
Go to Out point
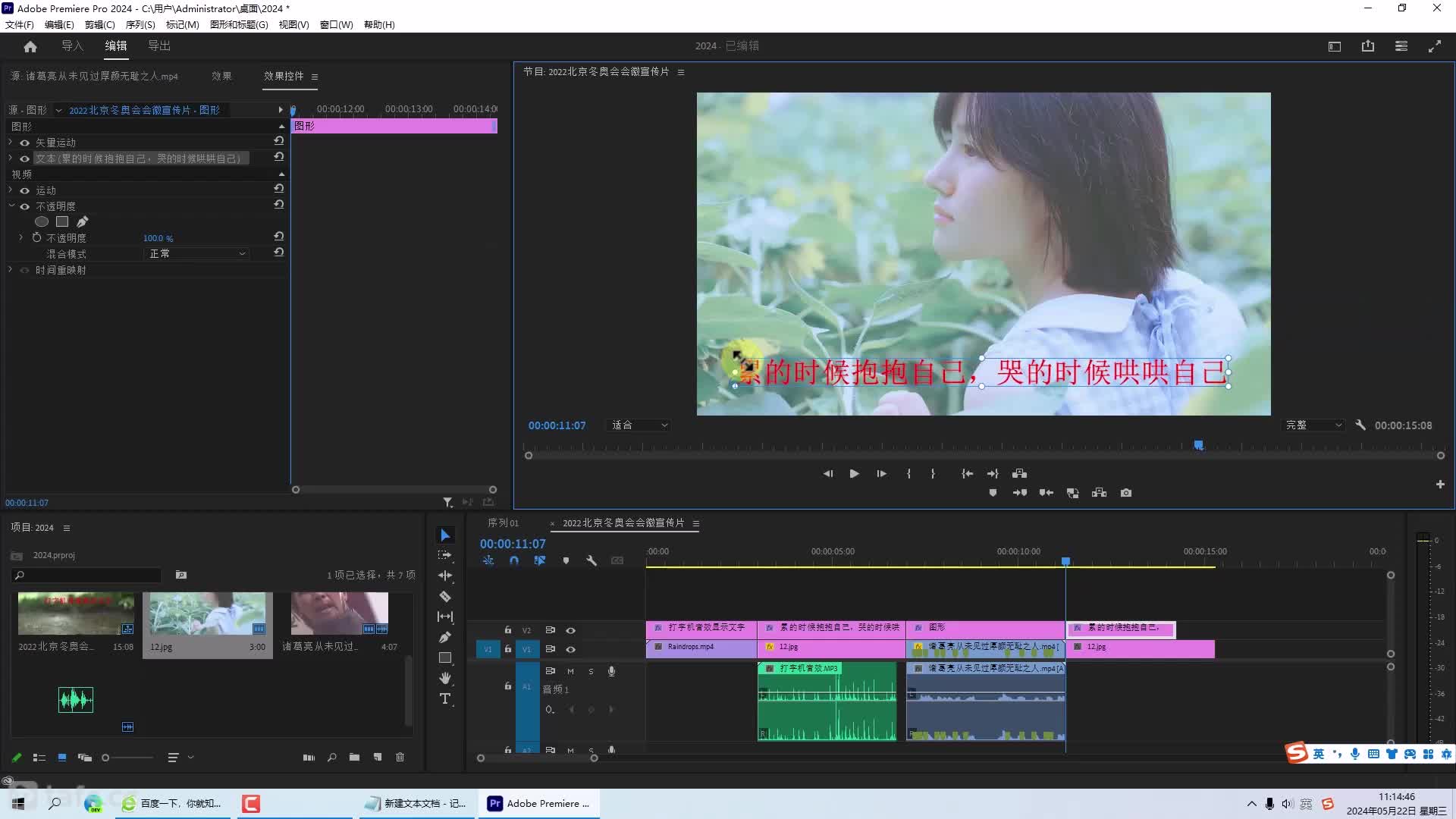point(993,473)
